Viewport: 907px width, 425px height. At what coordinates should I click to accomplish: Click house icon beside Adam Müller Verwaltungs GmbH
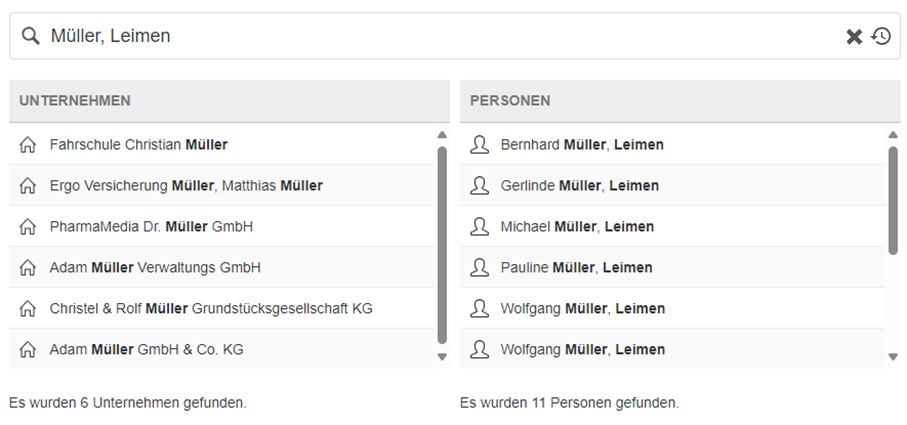click(x=28, y=268)
